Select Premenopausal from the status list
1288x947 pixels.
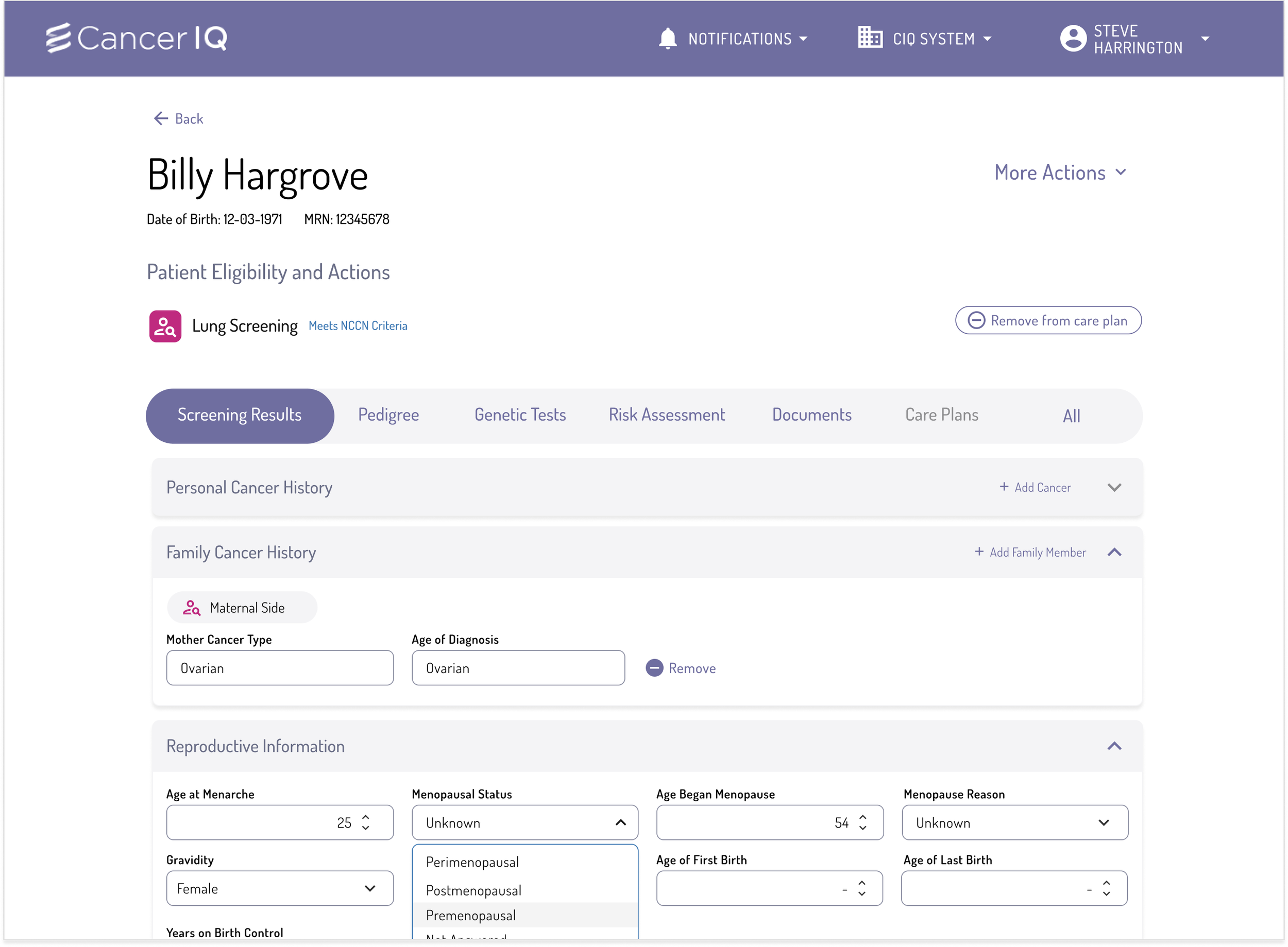click(470, 916)
